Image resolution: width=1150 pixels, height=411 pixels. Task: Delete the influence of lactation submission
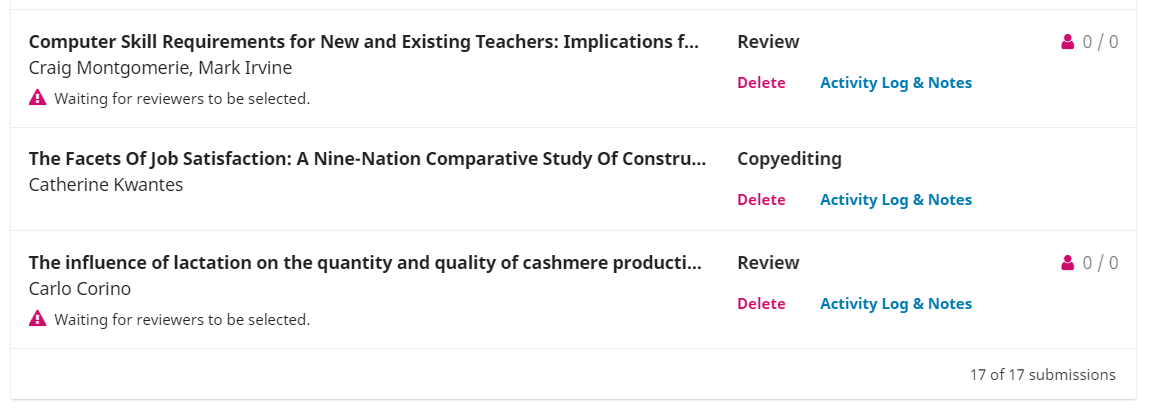coord(761,304)
